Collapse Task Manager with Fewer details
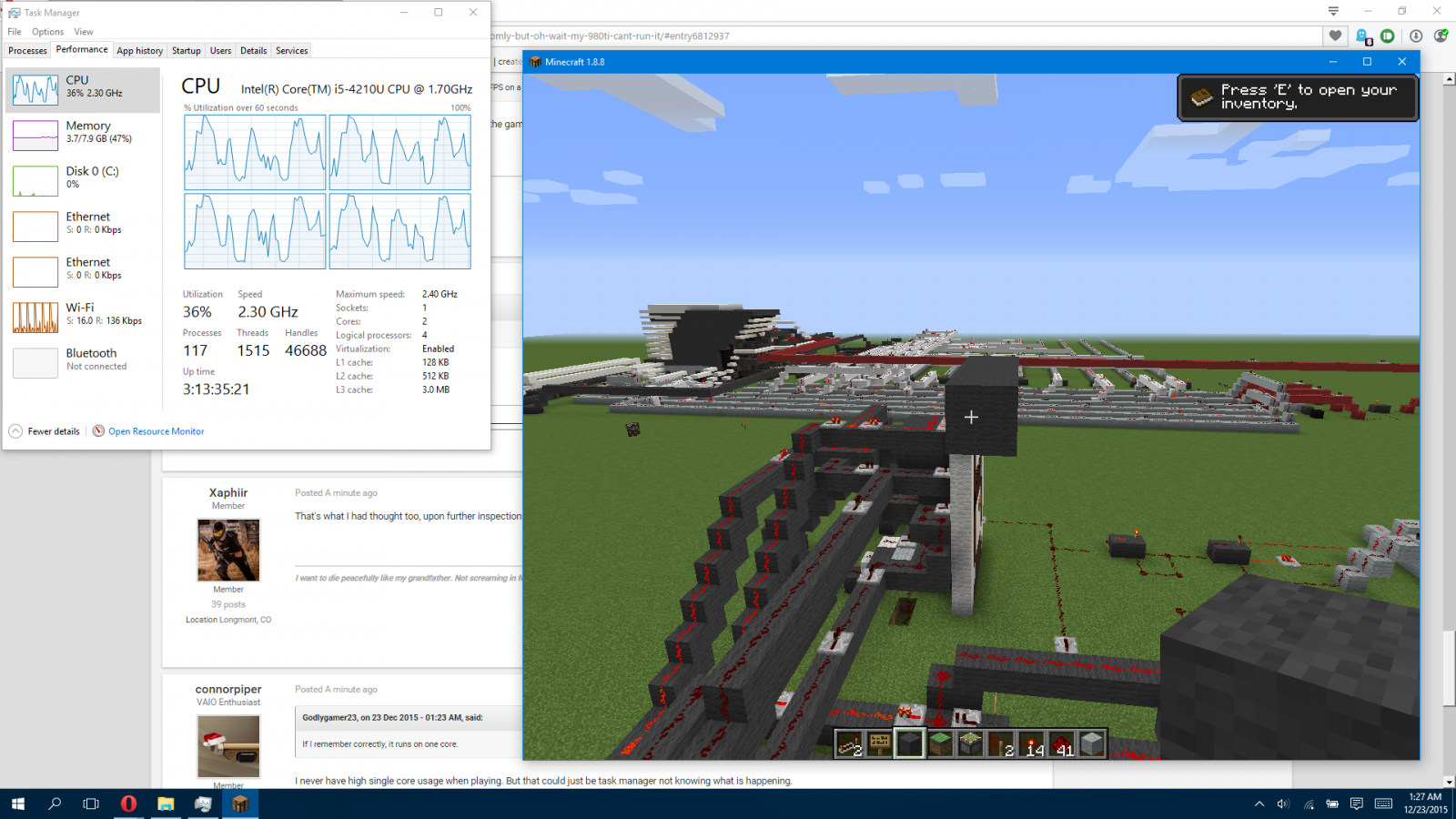The width and height of the screenshot is (1456, 819). coord(45,431)
